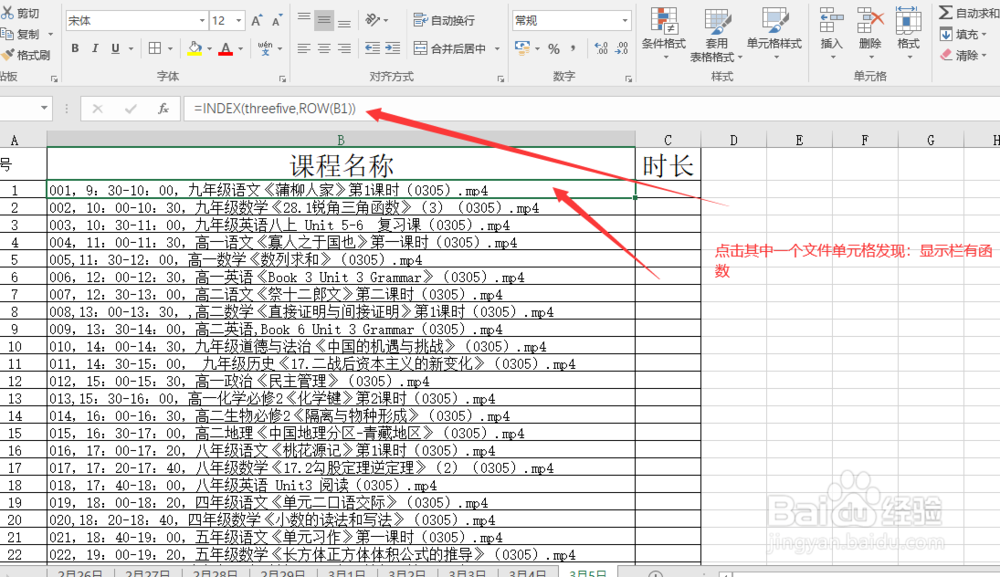Toggle underline formatting
The image size is (1000, 577).
(115, 48)
